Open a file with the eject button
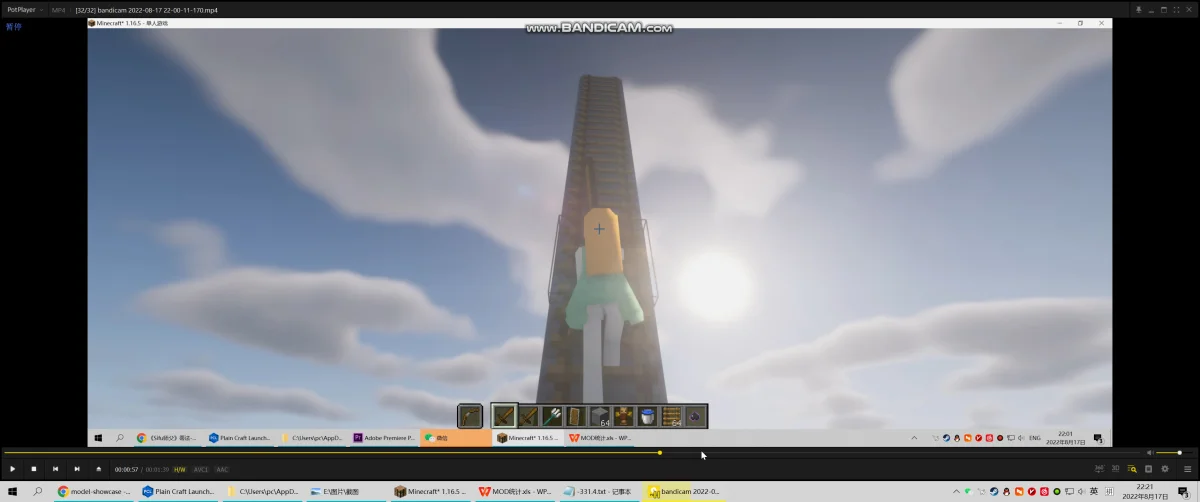 (98, 469)
